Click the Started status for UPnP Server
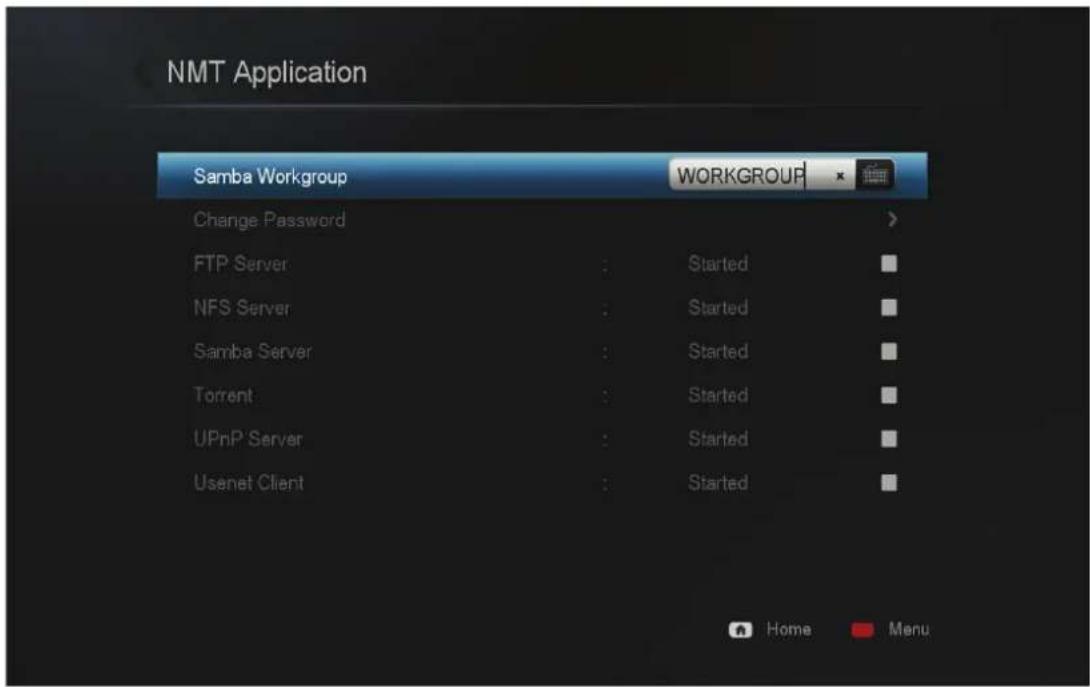The image size is (1090, 687). click(718, 439)
